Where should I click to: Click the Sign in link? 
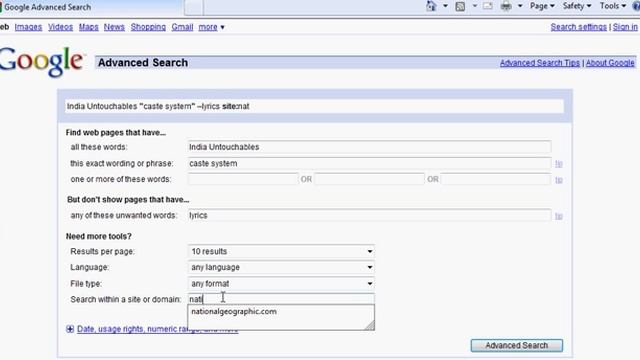point(625,27)
